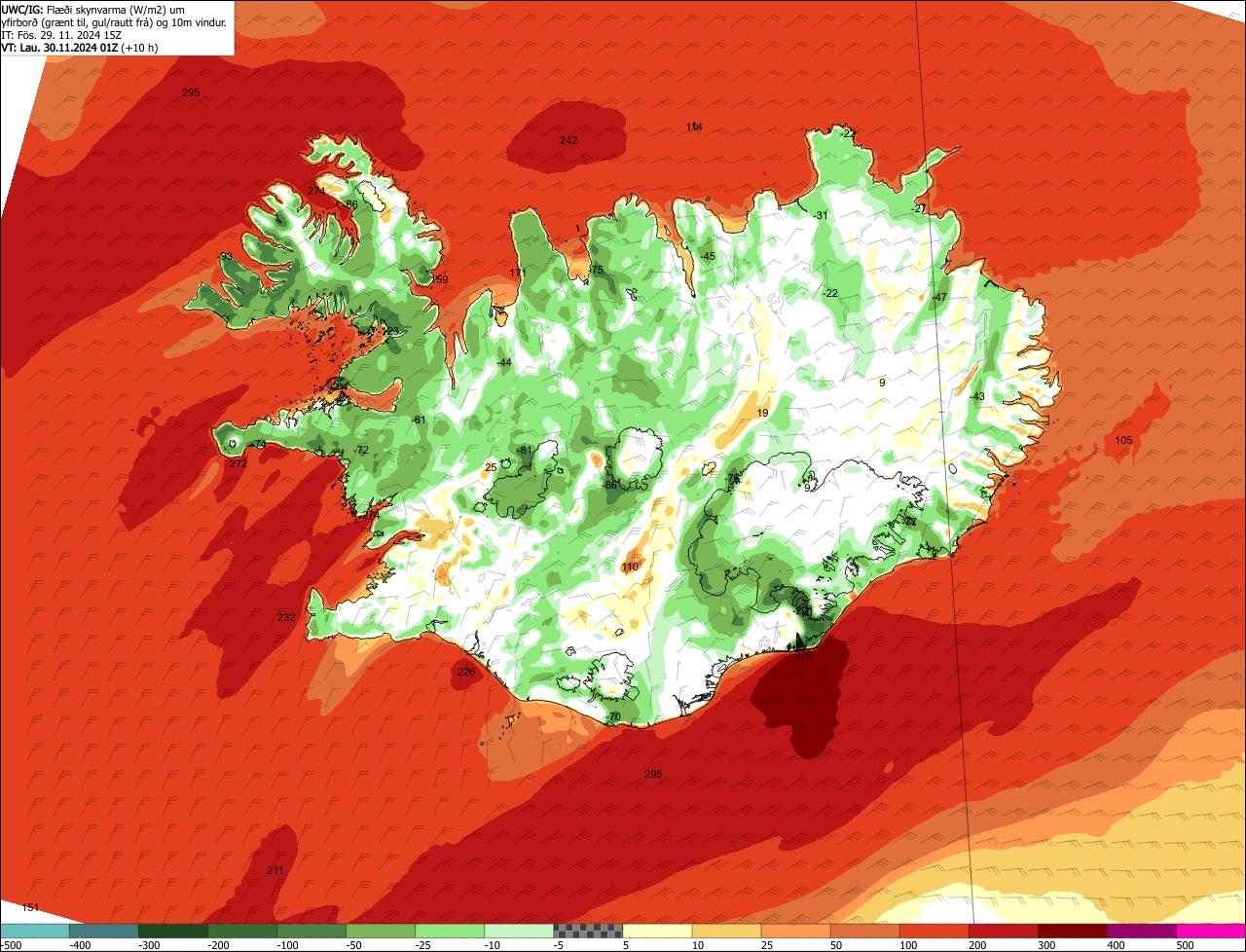Click the '9' map value

tap(882, 383)
